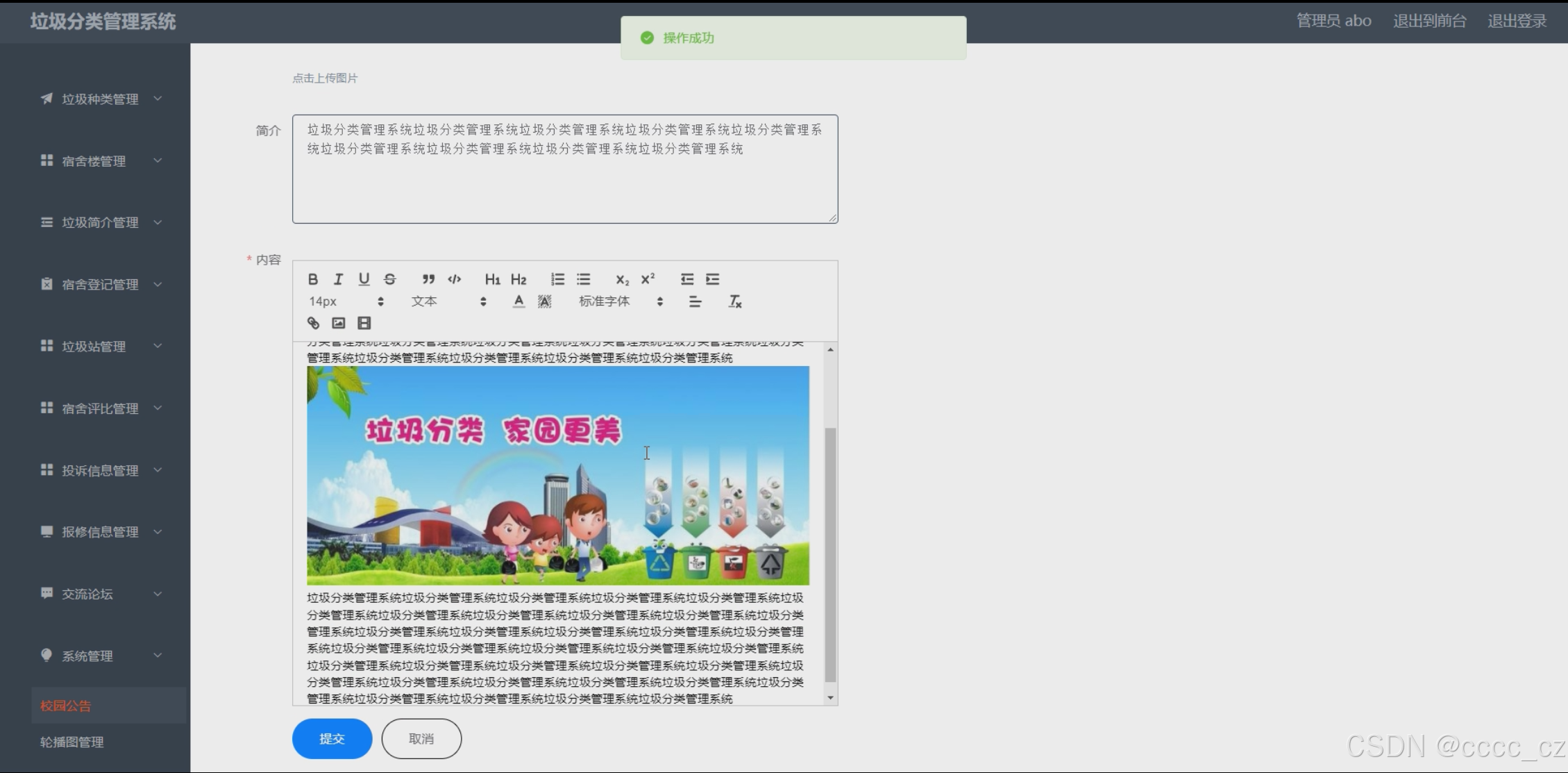1568x773 pixels.
Task: Apply strikethrough formatting
Action: (390, 279)
